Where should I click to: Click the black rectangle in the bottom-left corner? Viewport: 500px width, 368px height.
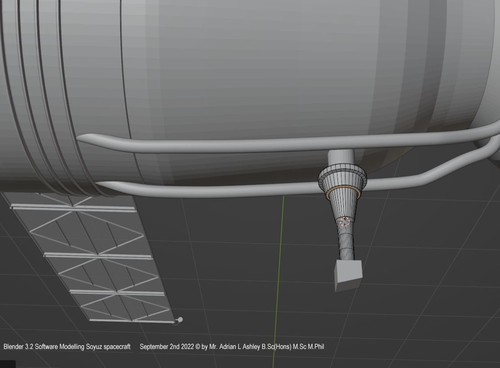point(8,364)
